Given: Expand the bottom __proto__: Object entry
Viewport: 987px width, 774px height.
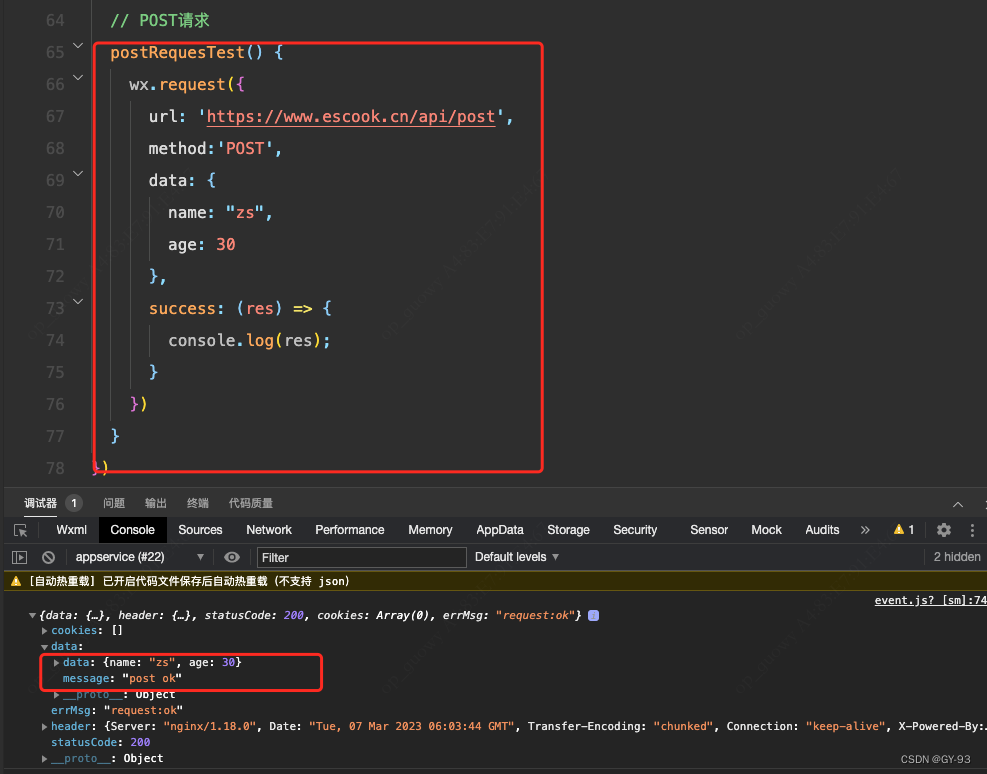Looking at the screenshot, I should (44, 758).
